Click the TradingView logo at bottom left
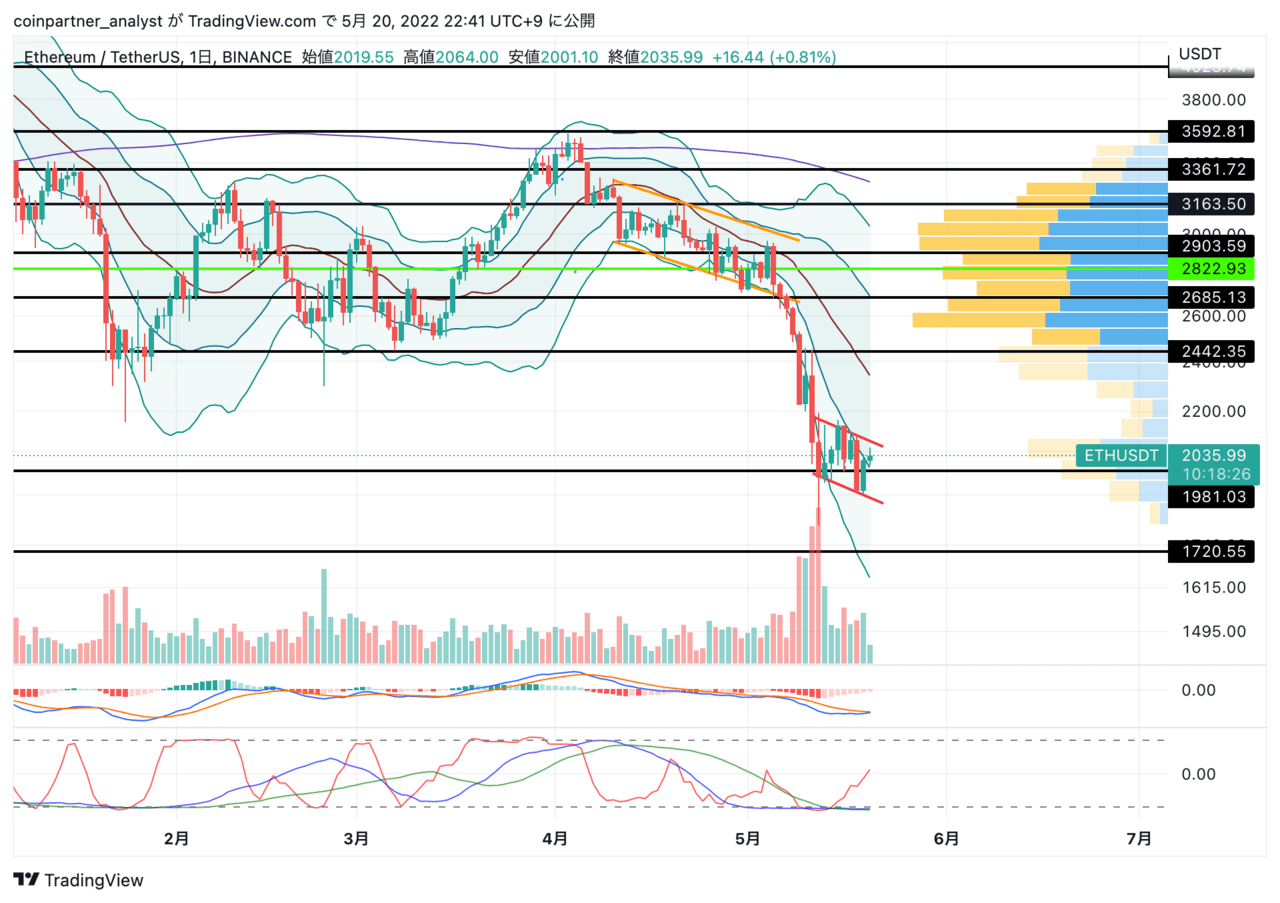Image resolution: width=1280 pixels, height=903 pixels. tap(79, 880)
